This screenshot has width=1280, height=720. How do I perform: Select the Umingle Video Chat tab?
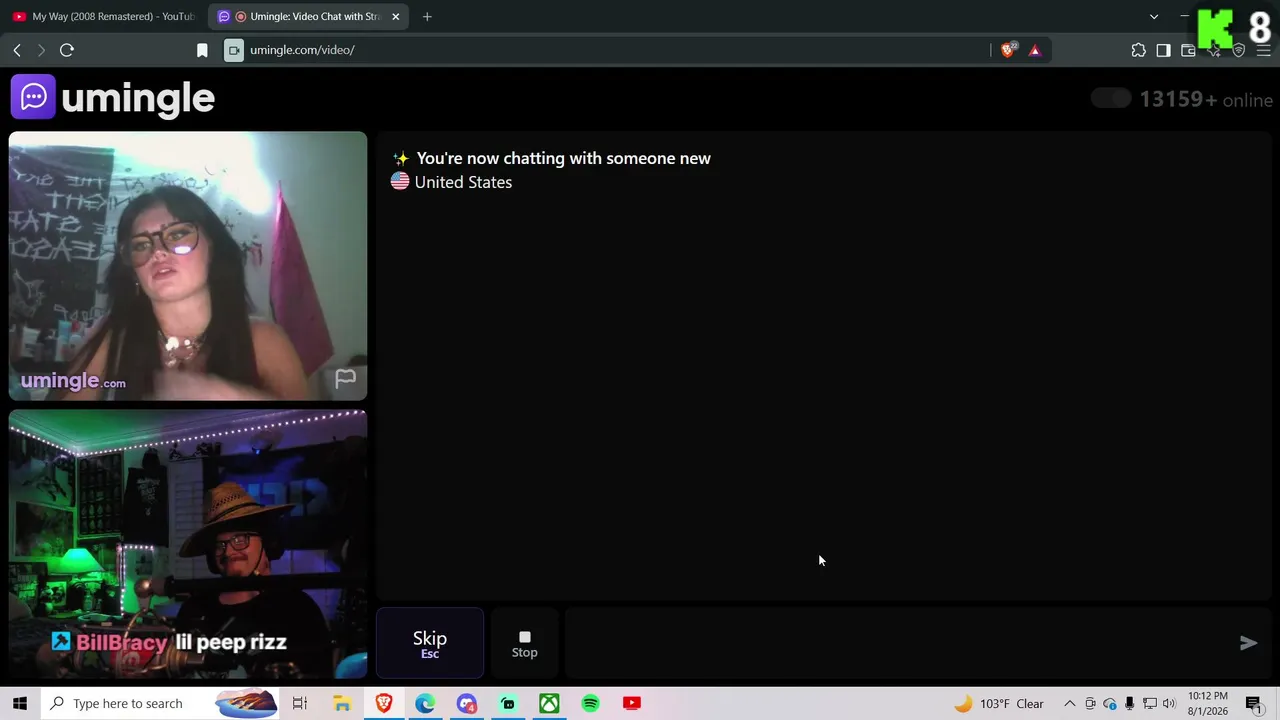308,17
